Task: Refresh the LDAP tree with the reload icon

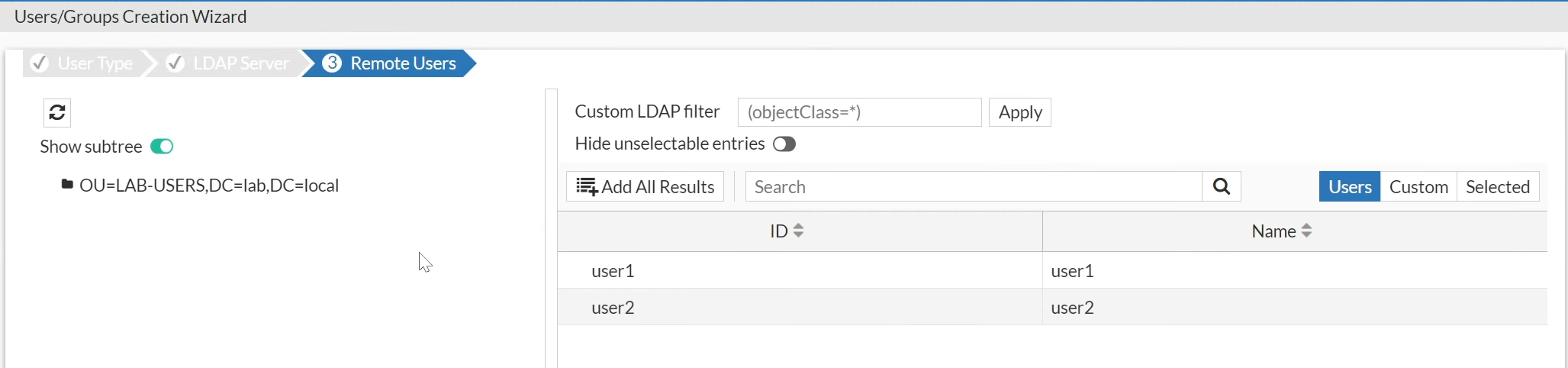Action: (57, 113)
